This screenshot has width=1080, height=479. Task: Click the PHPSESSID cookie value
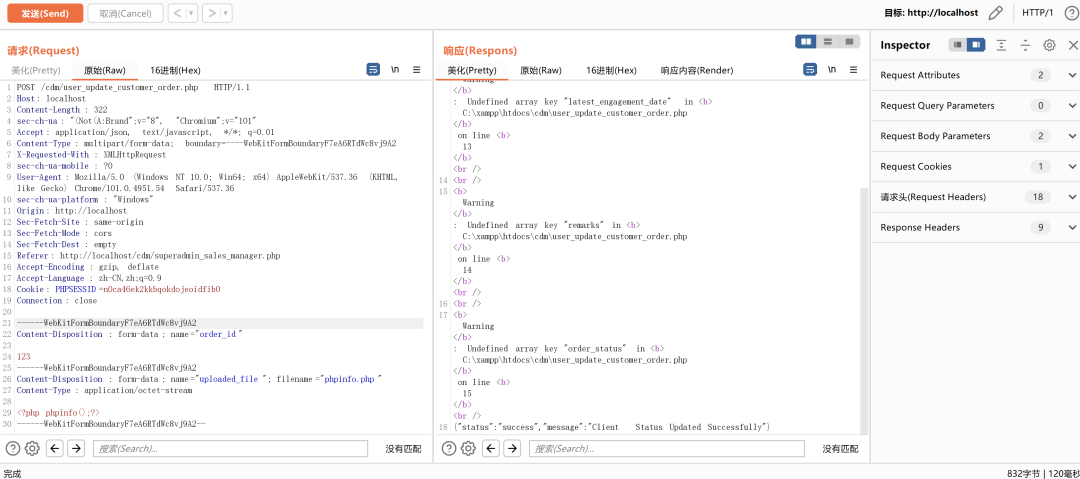(x=160, y=289)
